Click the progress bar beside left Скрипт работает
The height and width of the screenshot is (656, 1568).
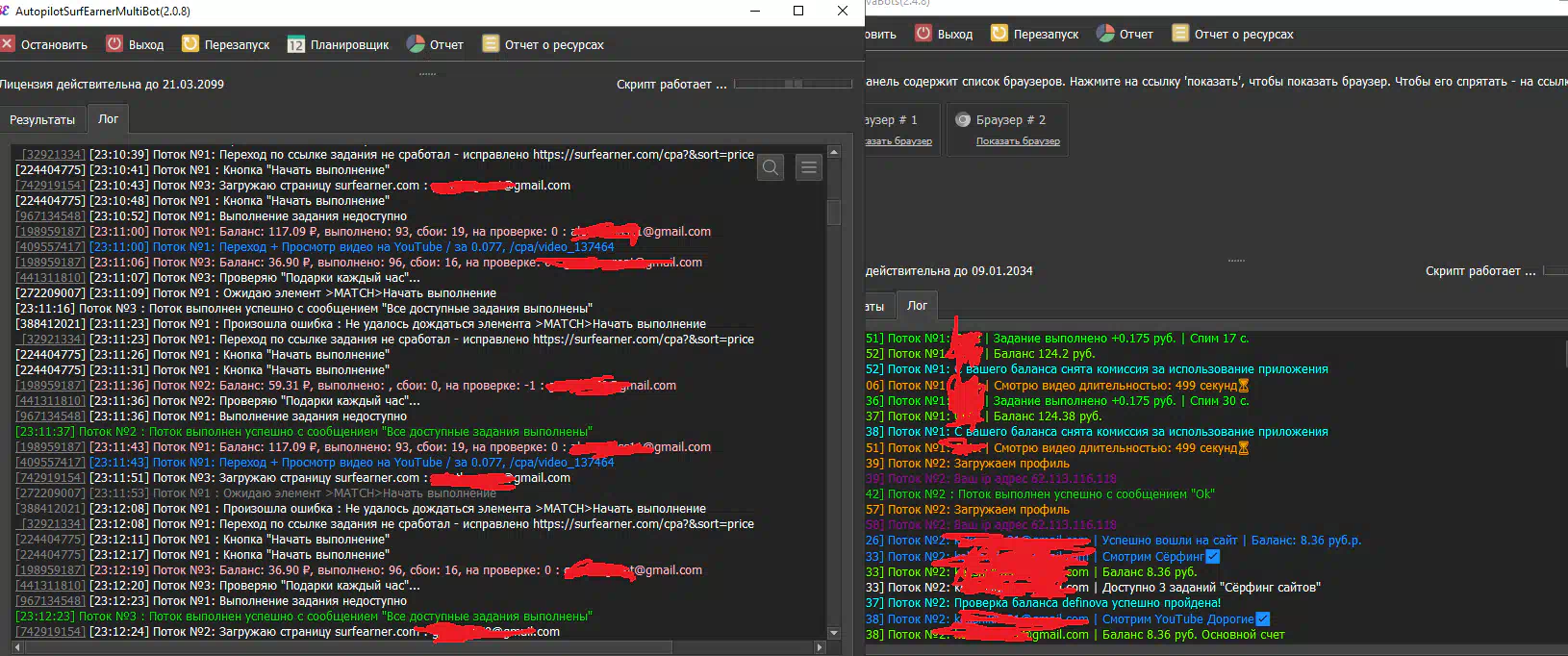[794, 84]
